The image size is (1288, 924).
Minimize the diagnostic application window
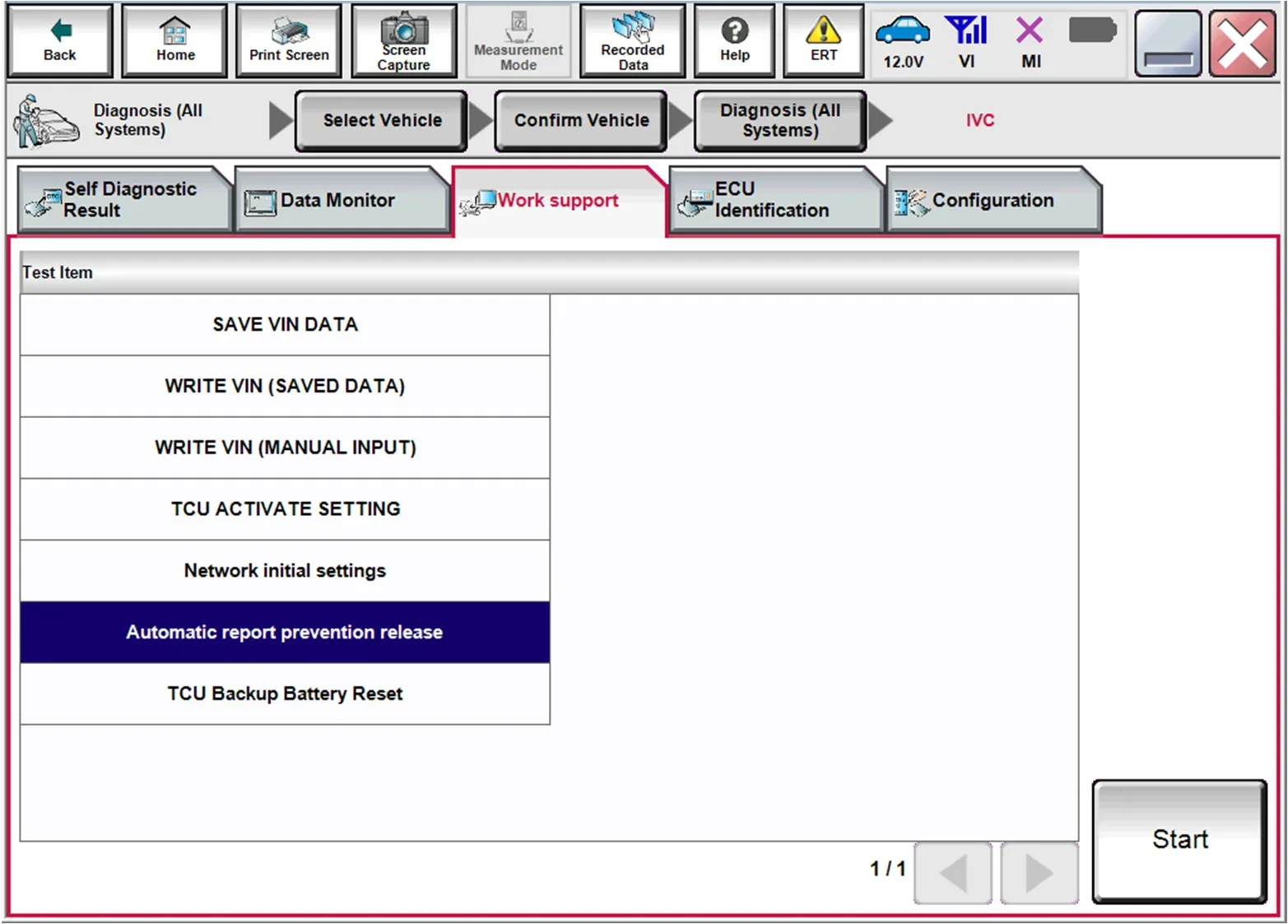(x=1168, y=42)
